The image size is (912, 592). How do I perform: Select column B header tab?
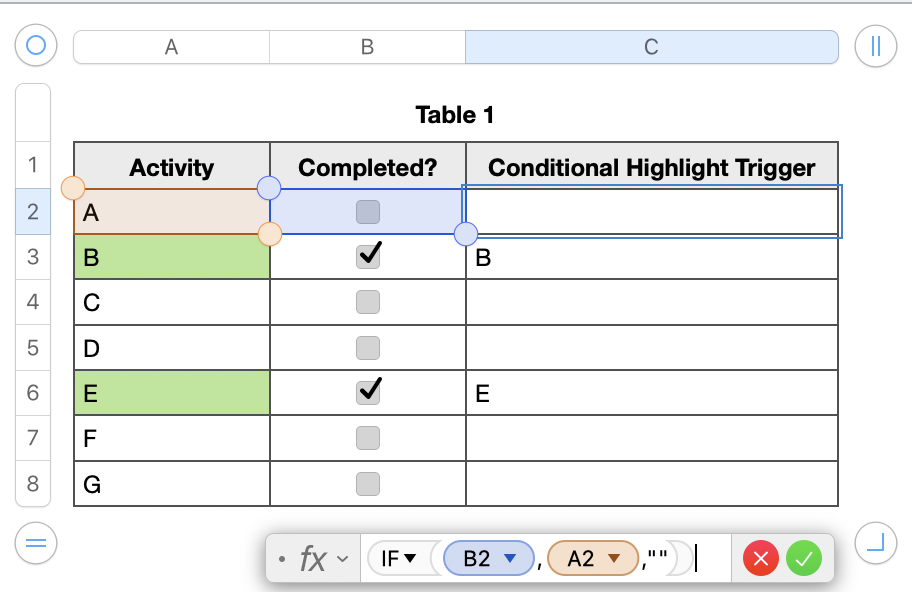point(367,47)
